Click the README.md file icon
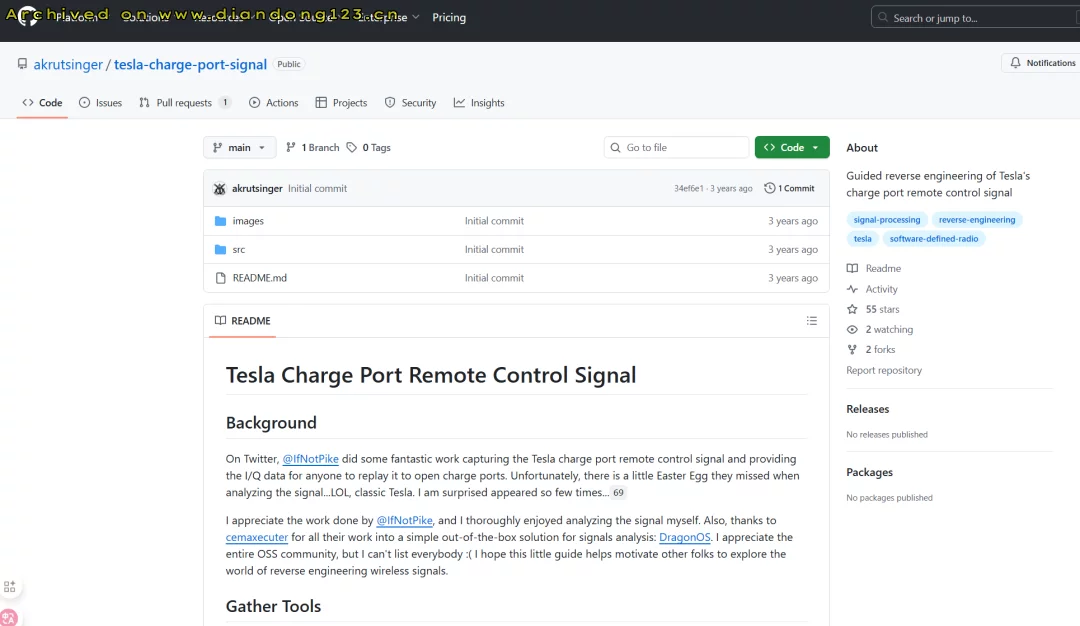 coord(221,278)
